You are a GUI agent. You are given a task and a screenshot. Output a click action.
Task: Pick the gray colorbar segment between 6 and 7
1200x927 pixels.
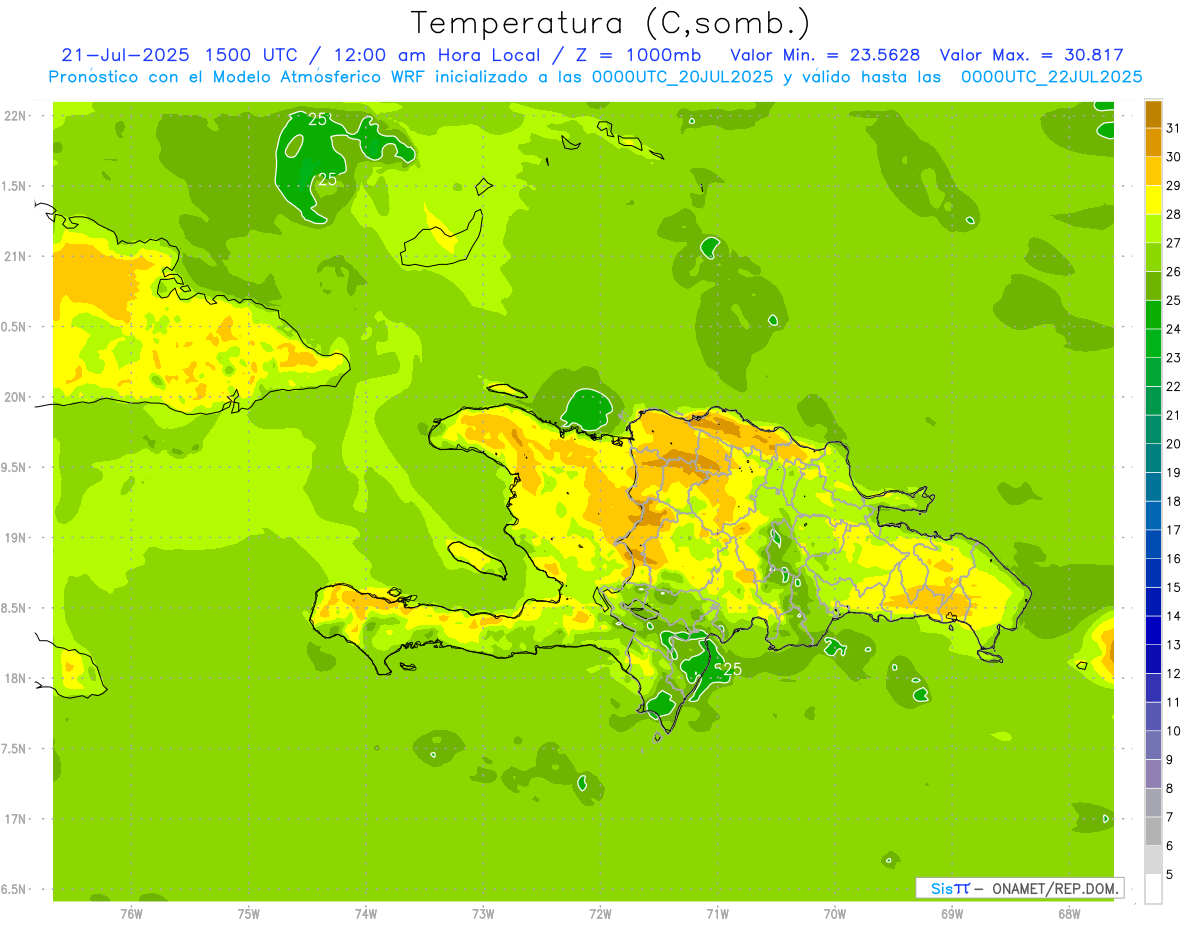pyautogui.click(x=1153, y=832)
